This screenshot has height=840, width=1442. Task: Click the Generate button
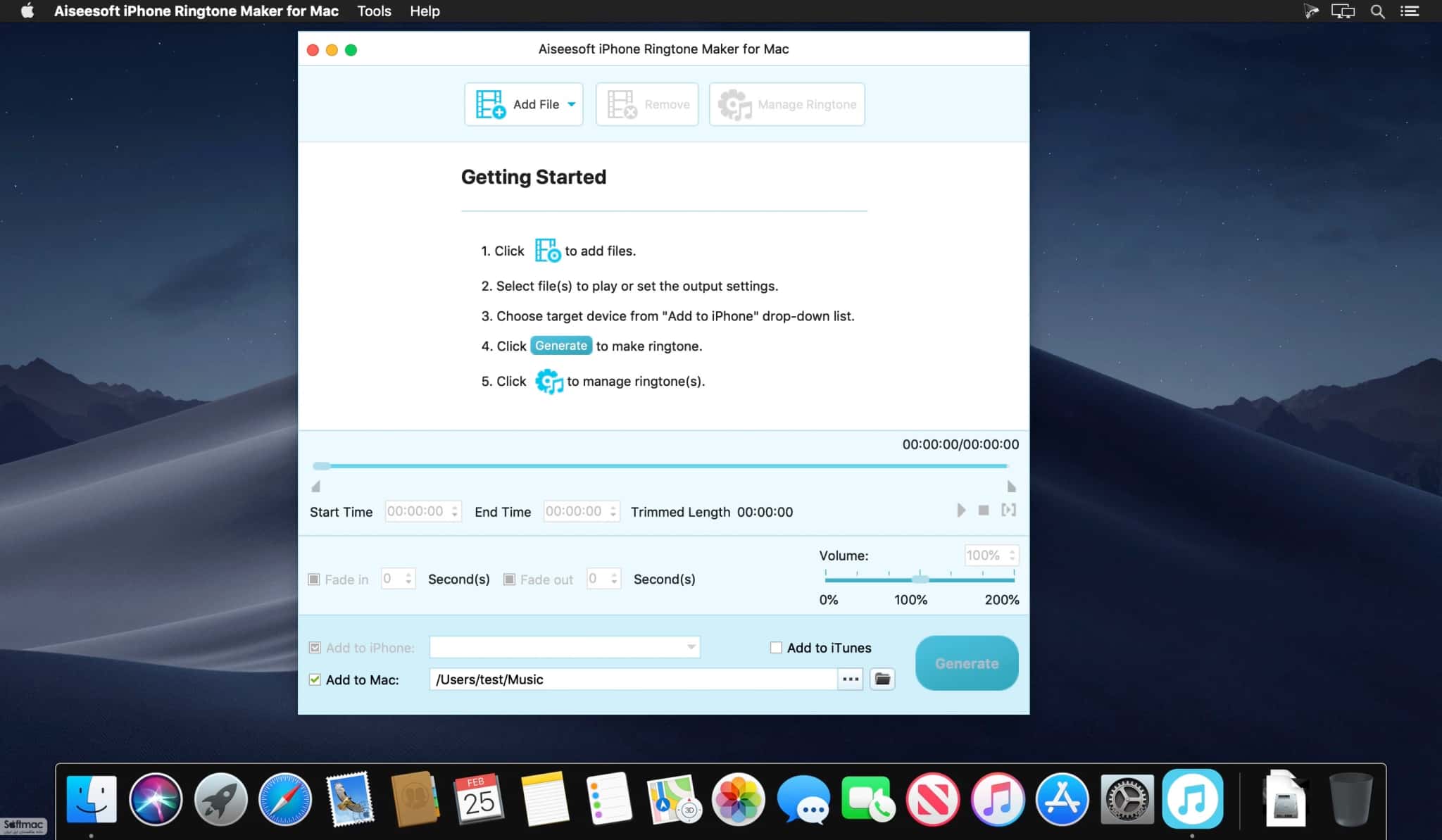tap(967, 663)
